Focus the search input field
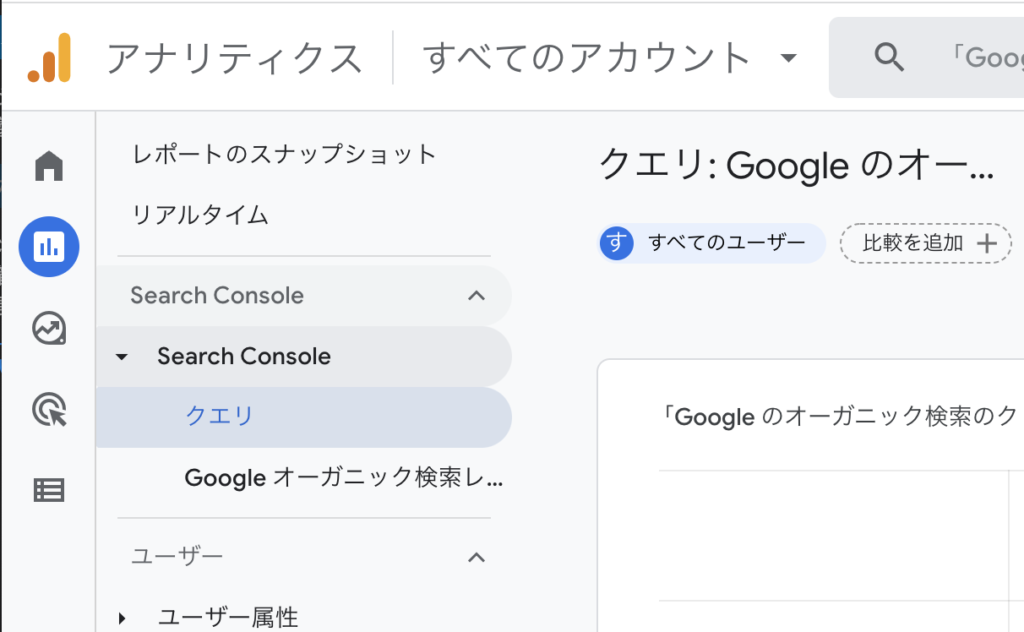Image resolution: width=1024 pixels, height=632 pixels. click(x=927, y=57)
